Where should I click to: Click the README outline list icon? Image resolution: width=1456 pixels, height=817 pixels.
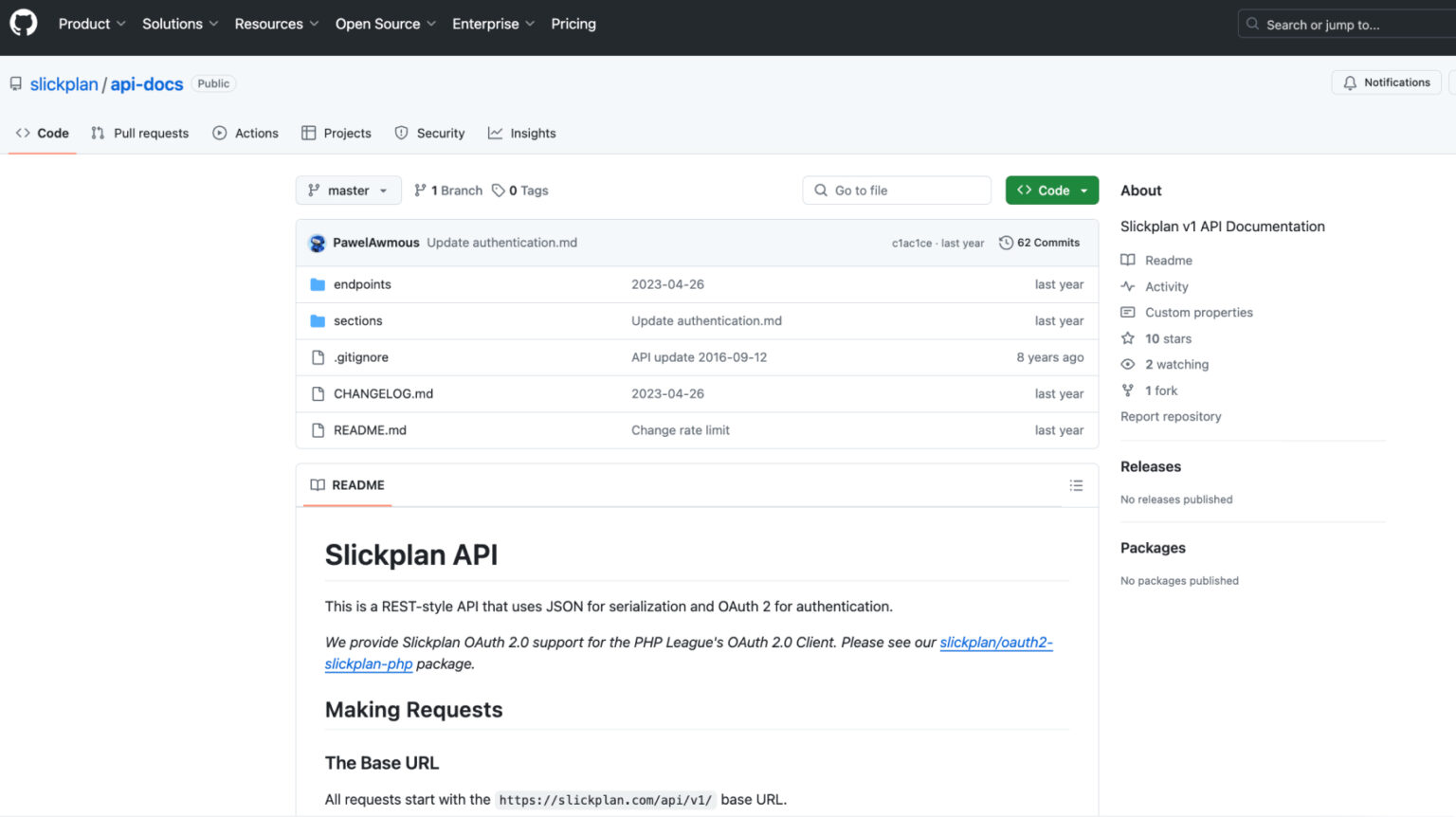click(x=1076, y=484)
